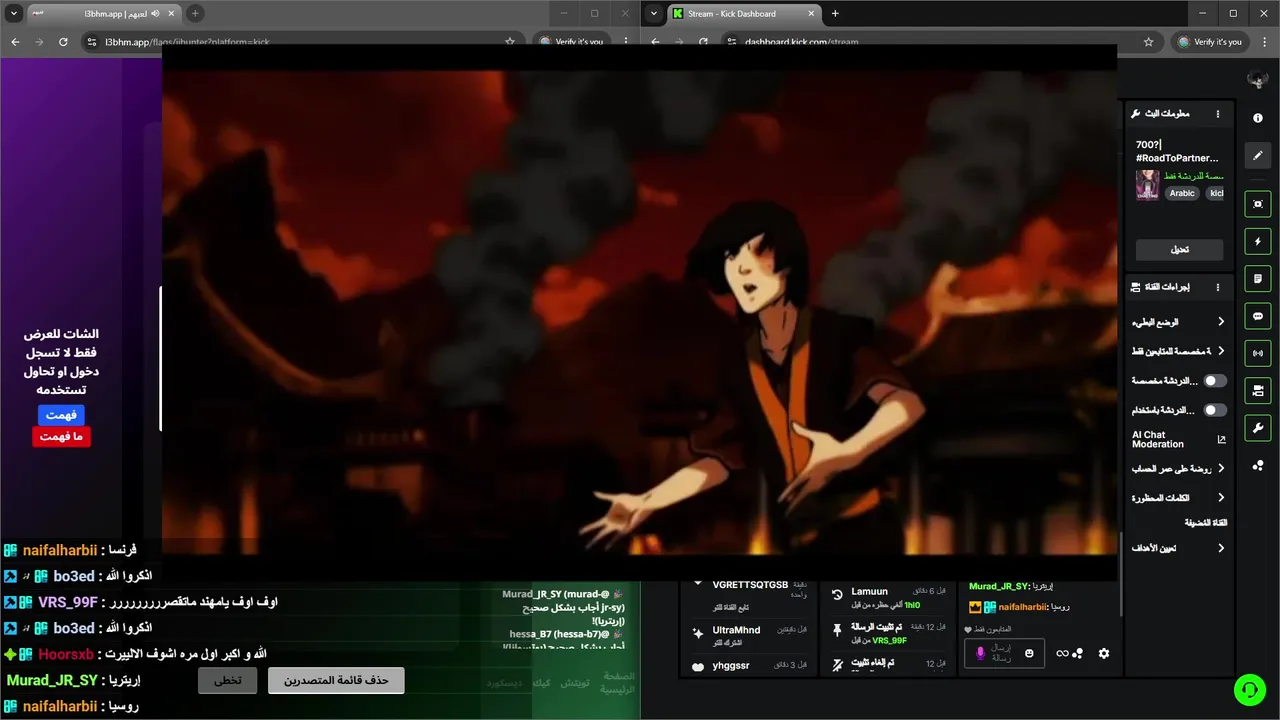Open Chrome menu in the l3bhm.app window
Image resolution: width=1280 pixels, height=720 pixels.
(624, 42)
